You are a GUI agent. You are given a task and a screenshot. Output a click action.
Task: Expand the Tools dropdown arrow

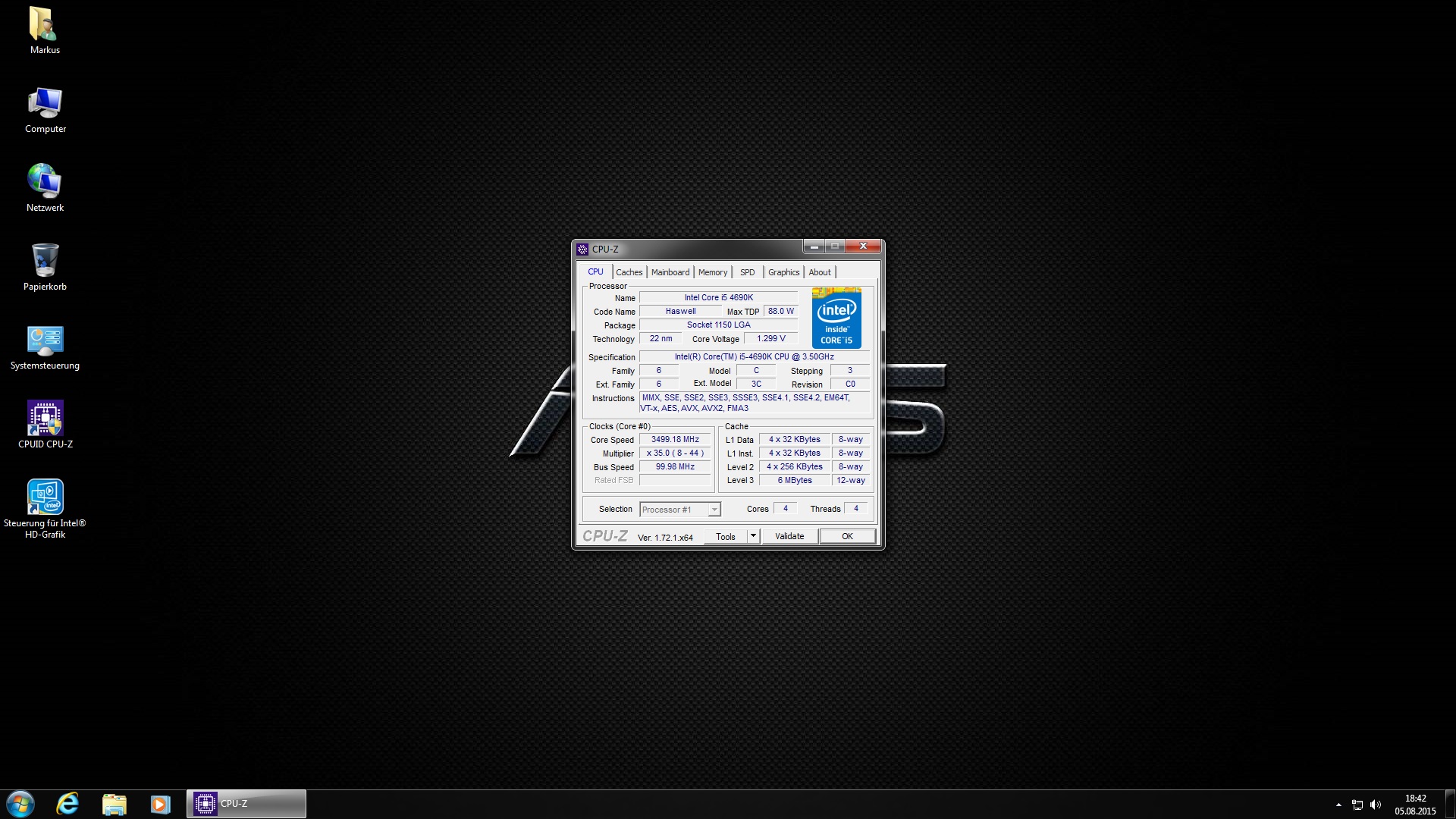(x=753, y=536)
